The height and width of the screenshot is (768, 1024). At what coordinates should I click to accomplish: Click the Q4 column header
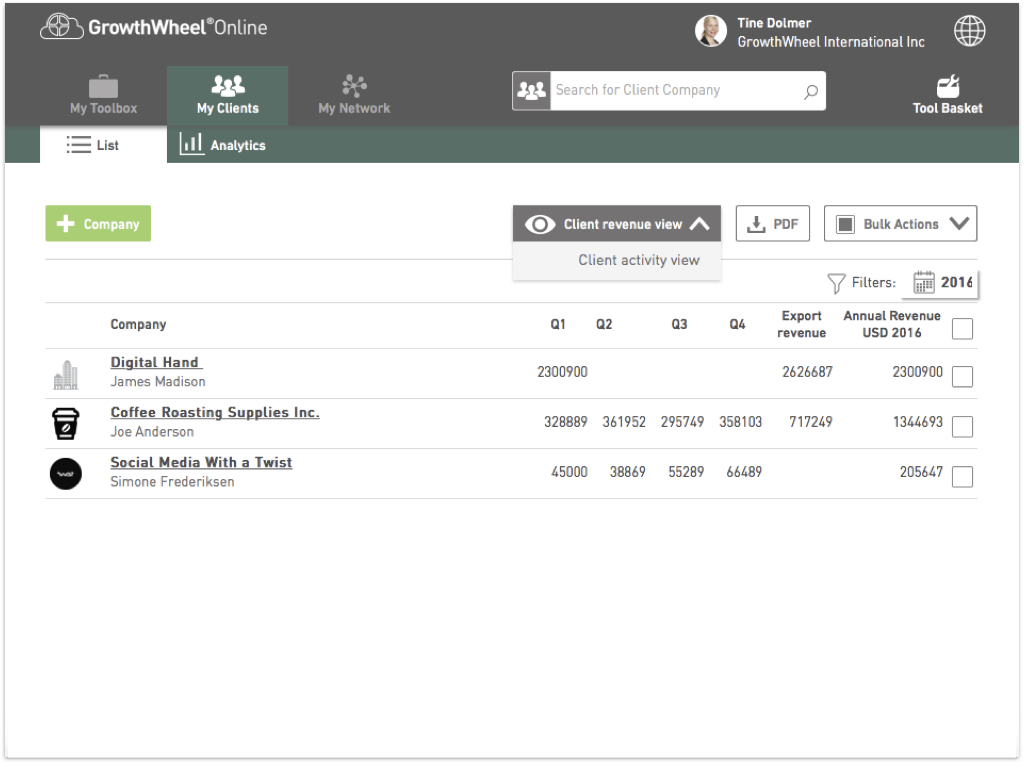click(x=737, y=325)
